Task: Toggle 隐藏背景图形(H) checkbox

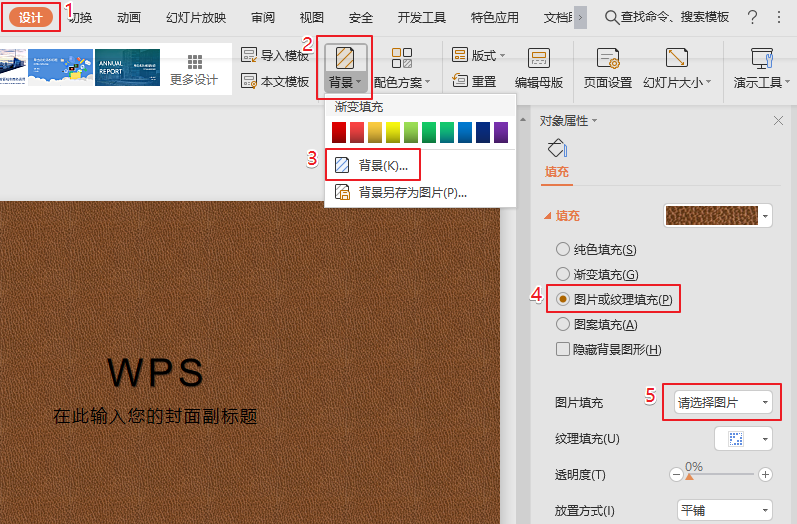Action: (563, 349)
